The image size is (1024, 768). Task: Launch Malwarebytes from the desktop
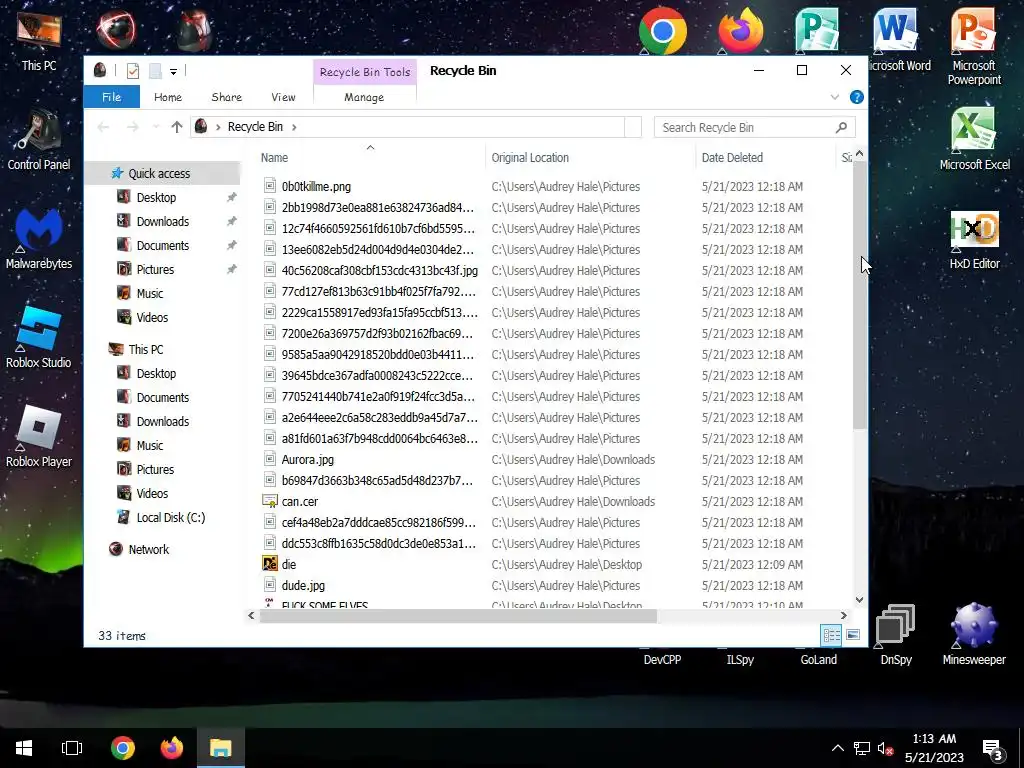point(39,239)
